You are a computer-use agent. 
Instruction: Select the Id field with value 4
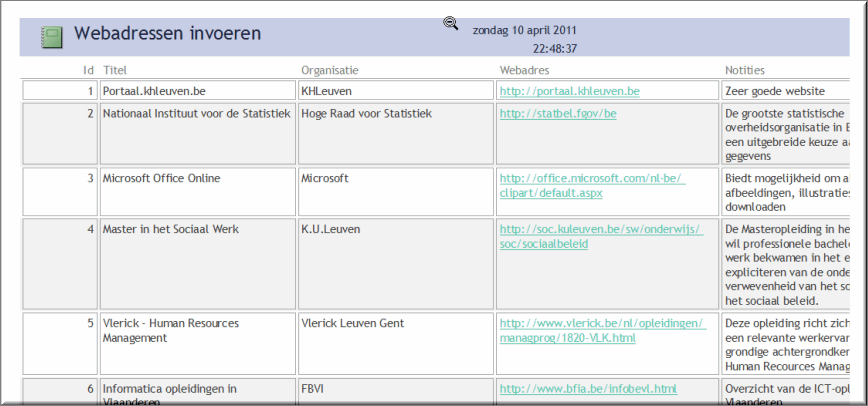point(60,264)
